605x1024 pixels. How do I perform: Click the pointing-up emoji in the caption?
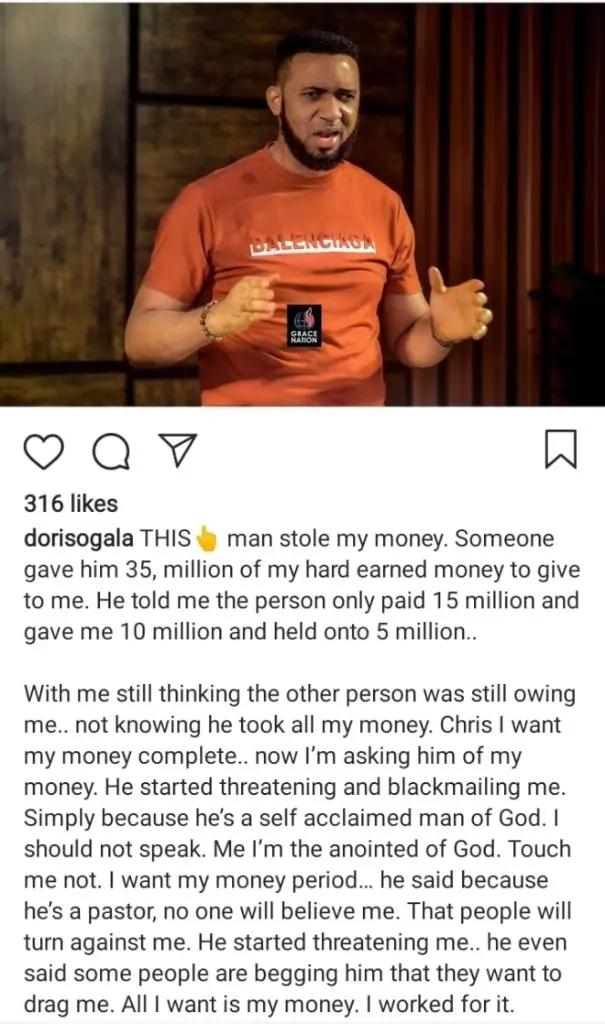[x=207, y=540]
